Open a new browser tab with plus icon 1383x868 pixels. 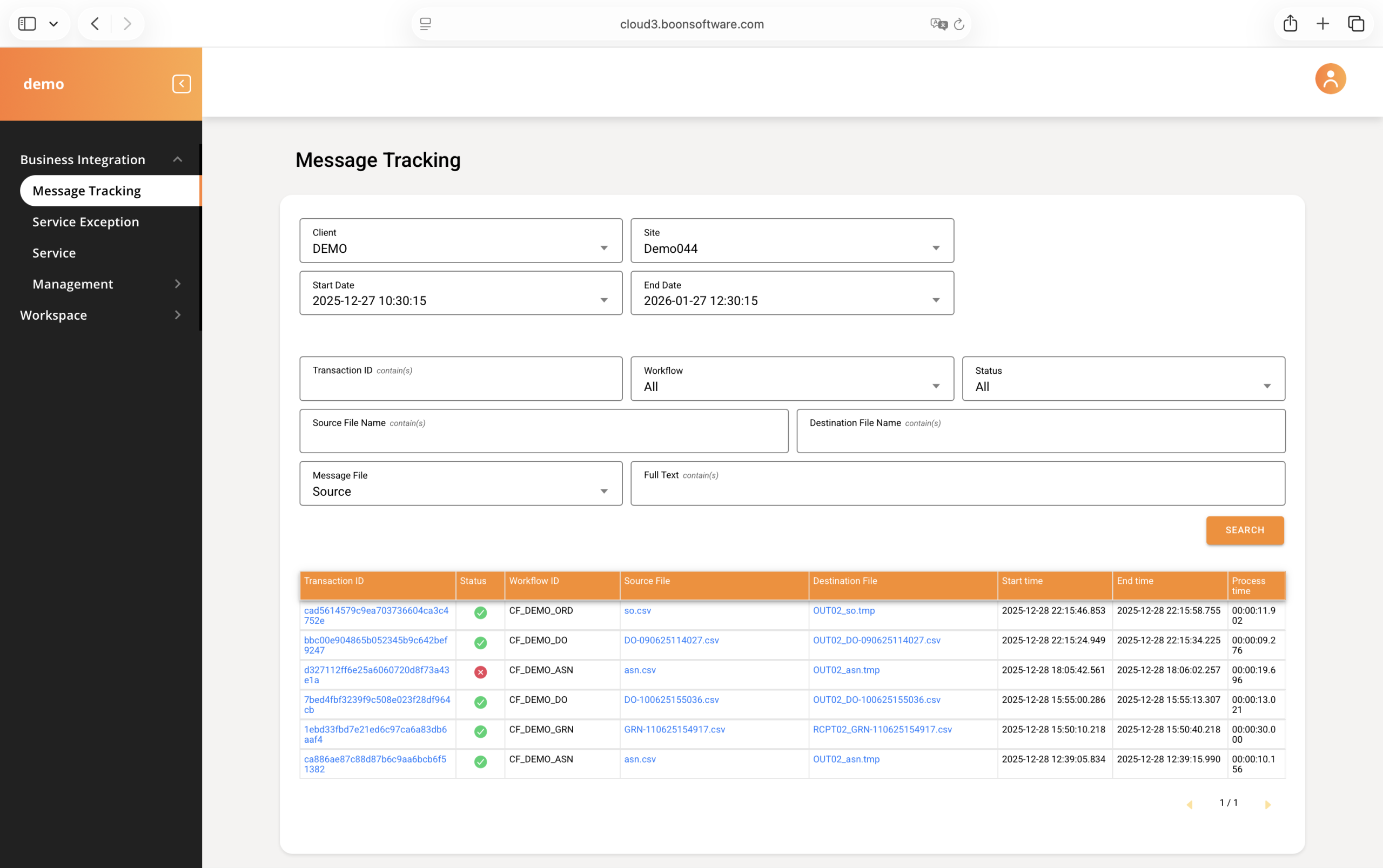point(1322,24)
